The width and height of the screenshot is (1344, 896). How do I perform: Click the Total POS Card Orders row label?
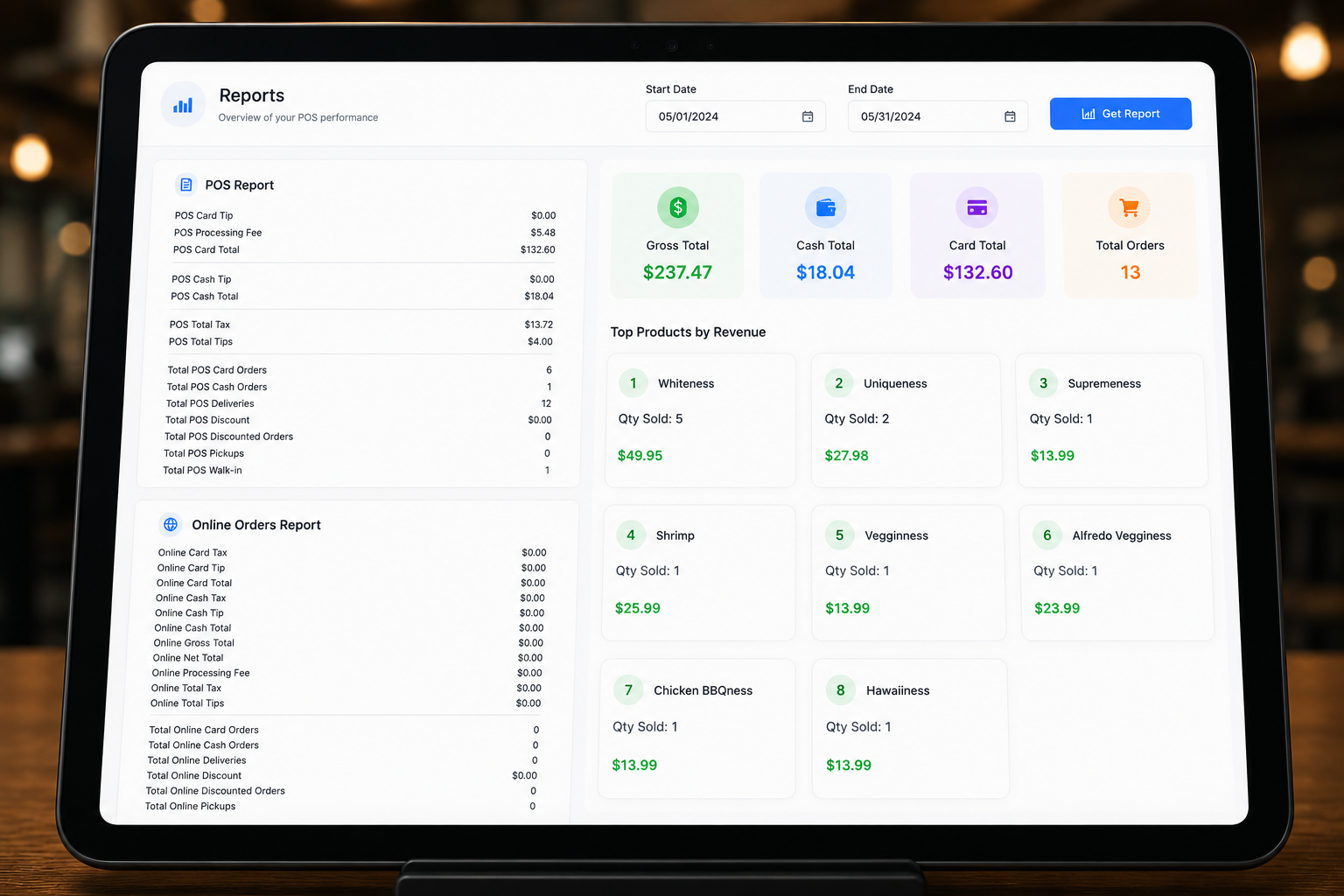coord(217,370)
